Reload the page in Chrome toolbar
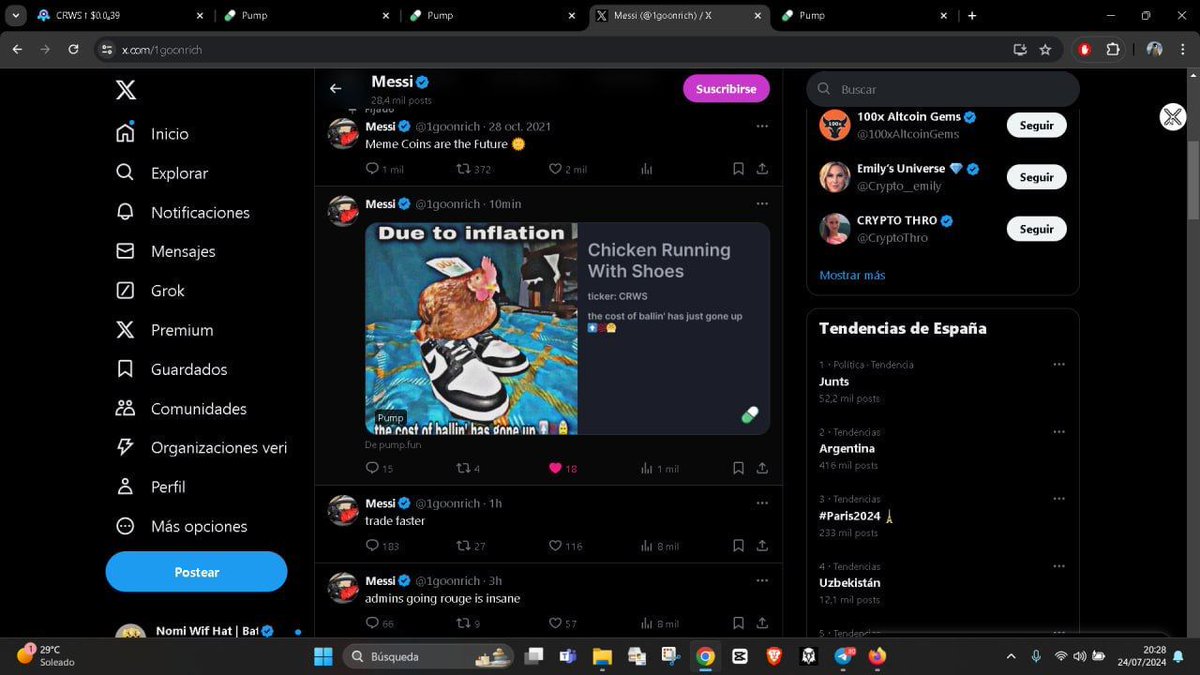 (x=73, y=49)
